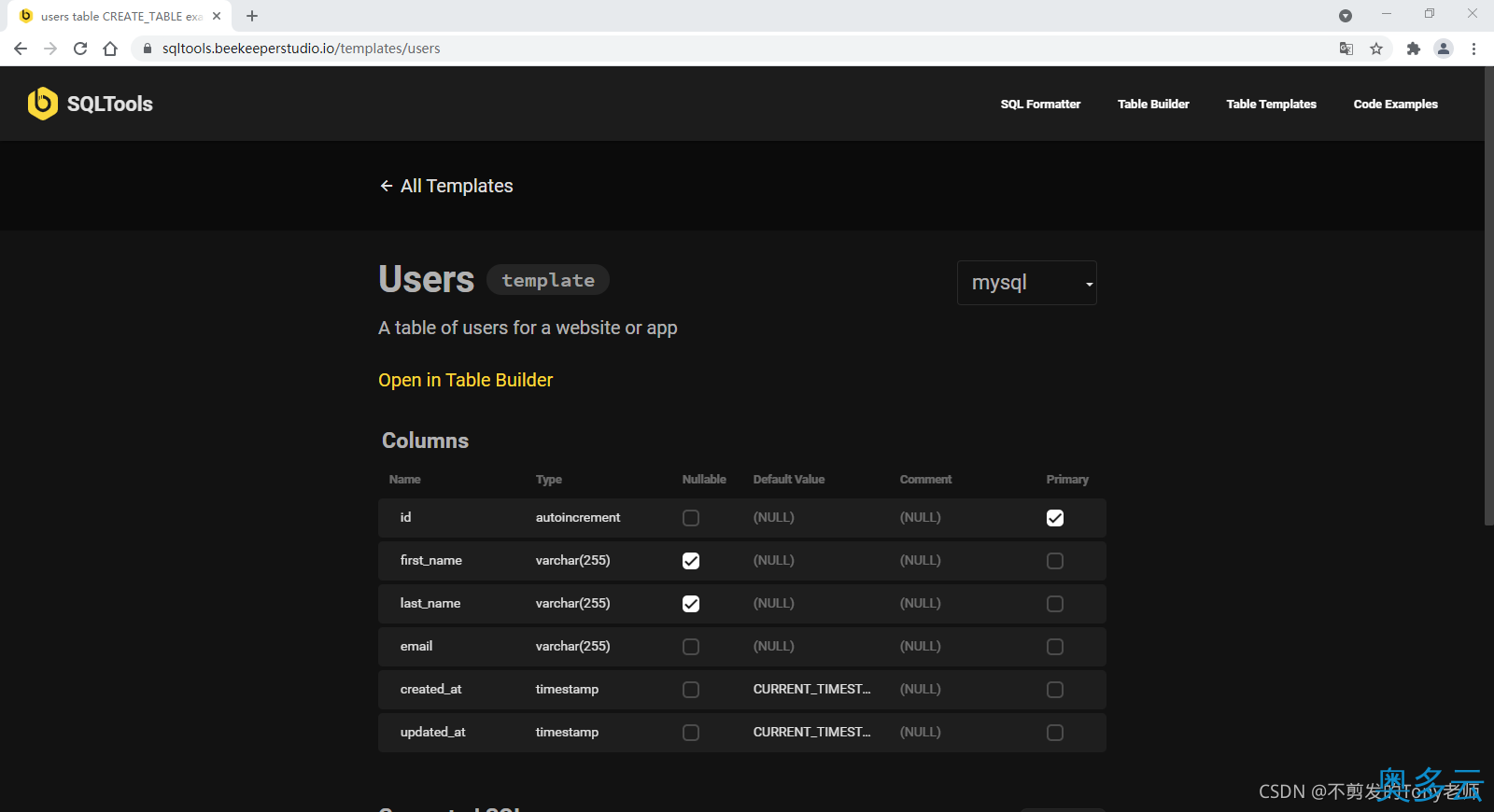Check Primary checkbox for first_name row
Screen dimensions: 1494x812
[1055, 561]
